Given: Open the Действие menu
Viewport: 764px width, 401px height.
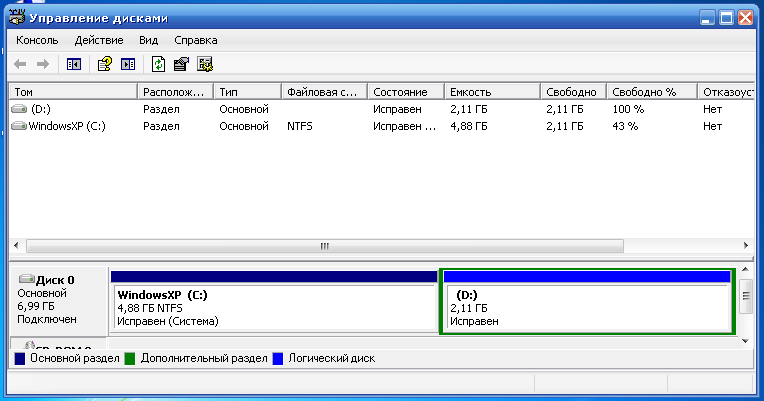Looking at the screenshot, I should [99, 40].
